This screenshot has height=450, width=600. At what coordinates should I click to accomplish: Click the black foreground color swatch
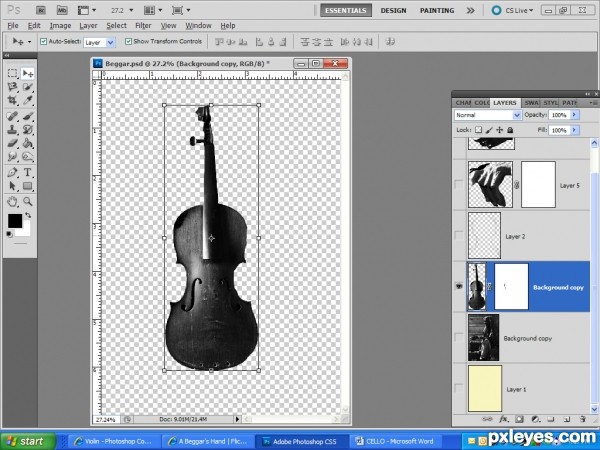pyautogui.click(x=14, y=220)
